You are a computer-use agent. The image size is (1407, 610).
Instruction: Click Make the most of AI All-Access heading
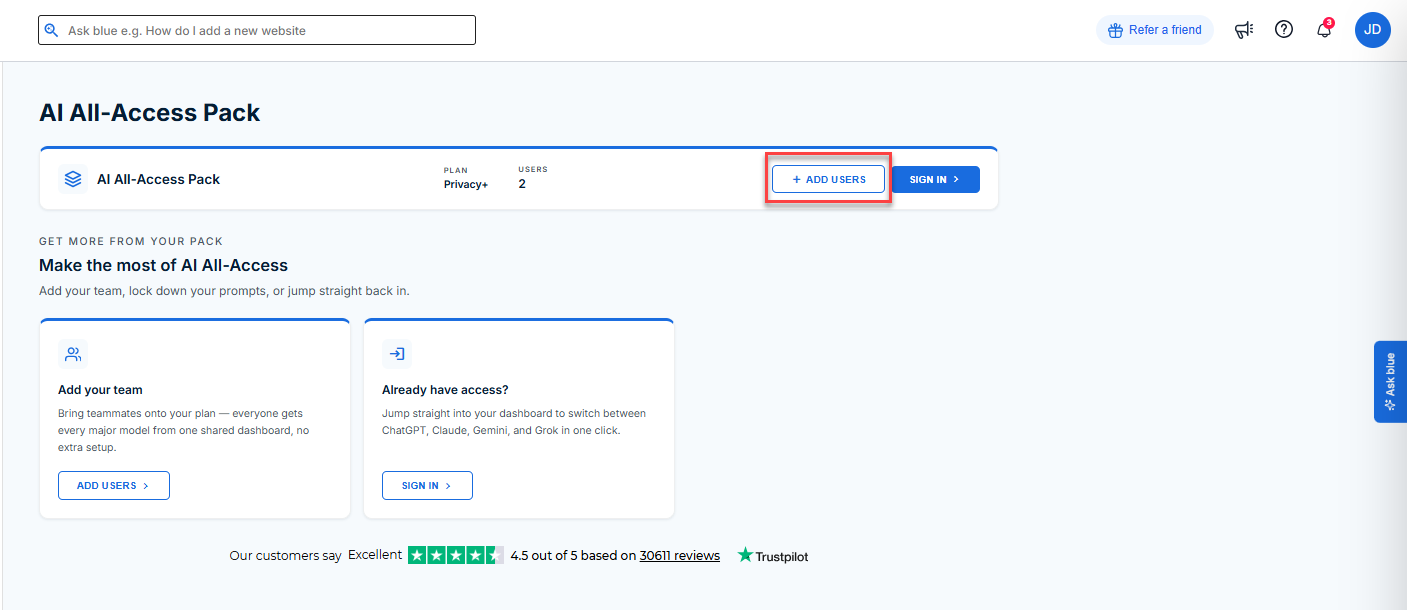tap(163, 265)
